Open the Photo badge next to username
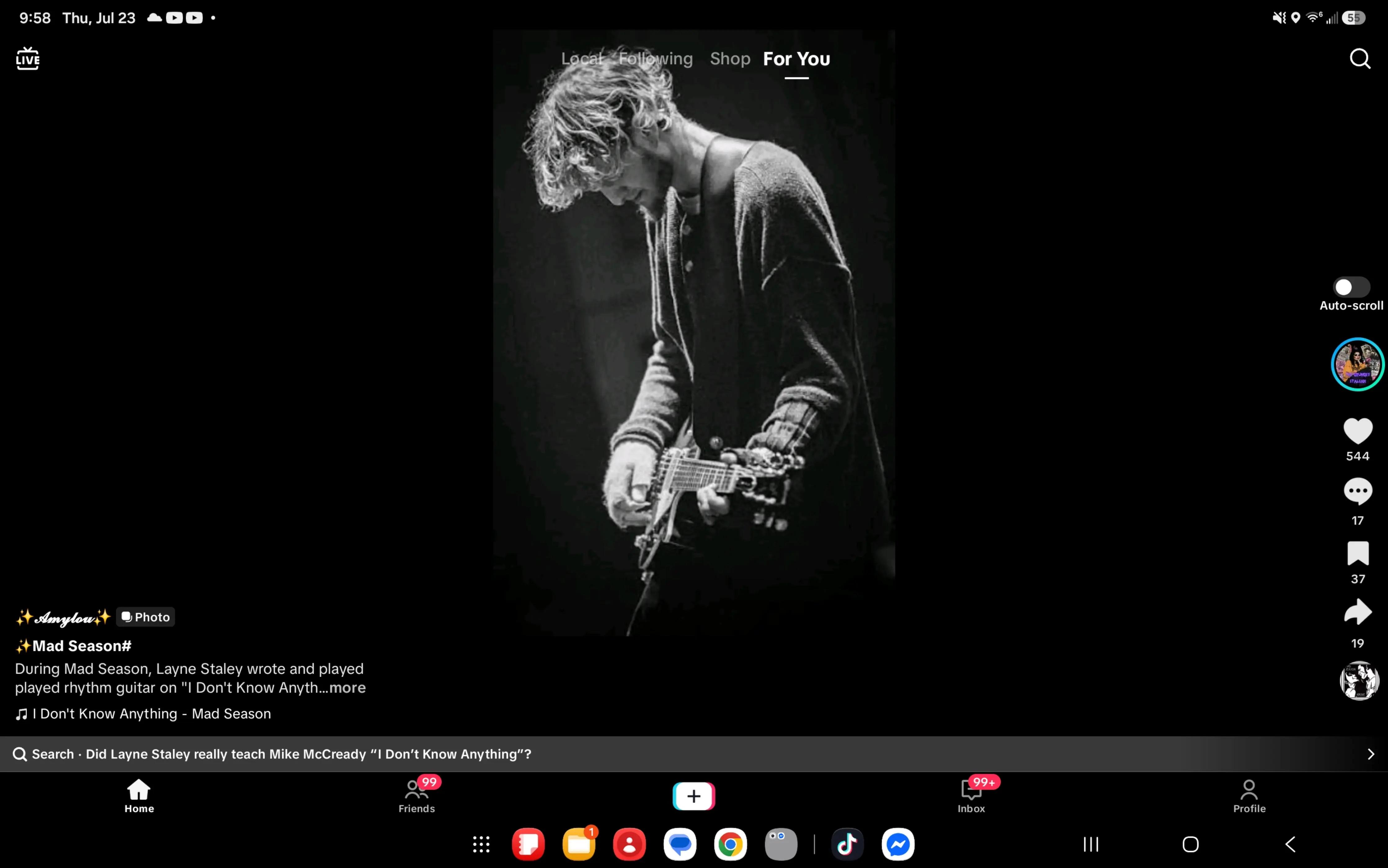Viewport: 1388px width, 868px height. [x=146, y=617]
